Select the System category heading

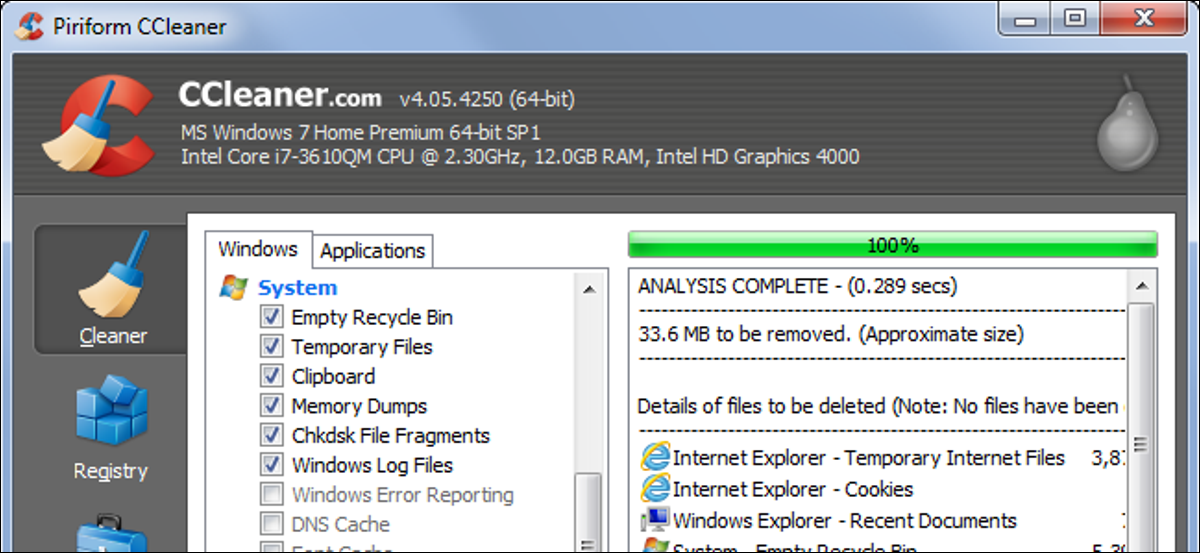pyautogui.click(x=297, y=288)
